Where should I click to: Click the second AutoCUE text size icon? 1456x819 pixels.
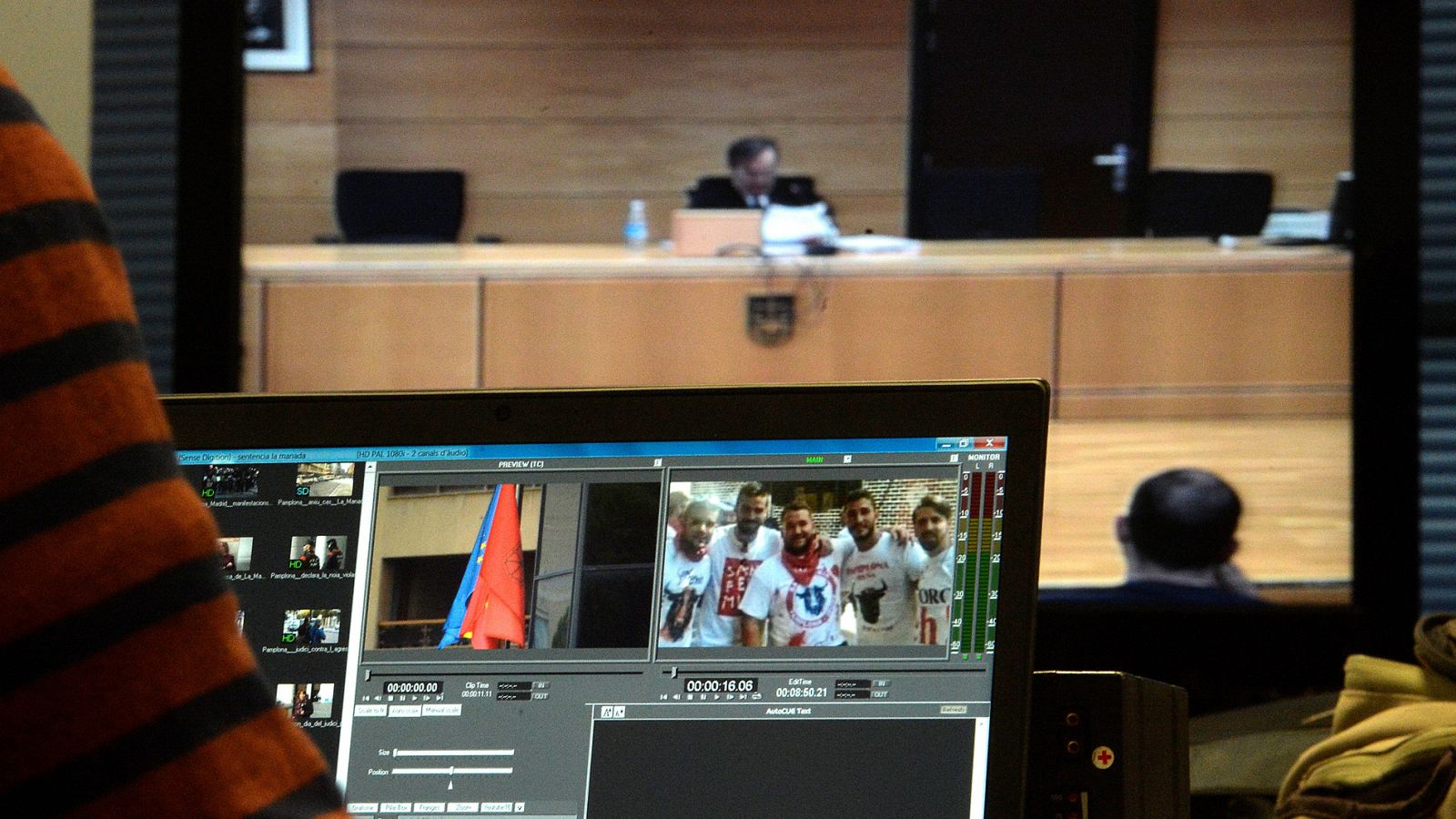(619, 713)
